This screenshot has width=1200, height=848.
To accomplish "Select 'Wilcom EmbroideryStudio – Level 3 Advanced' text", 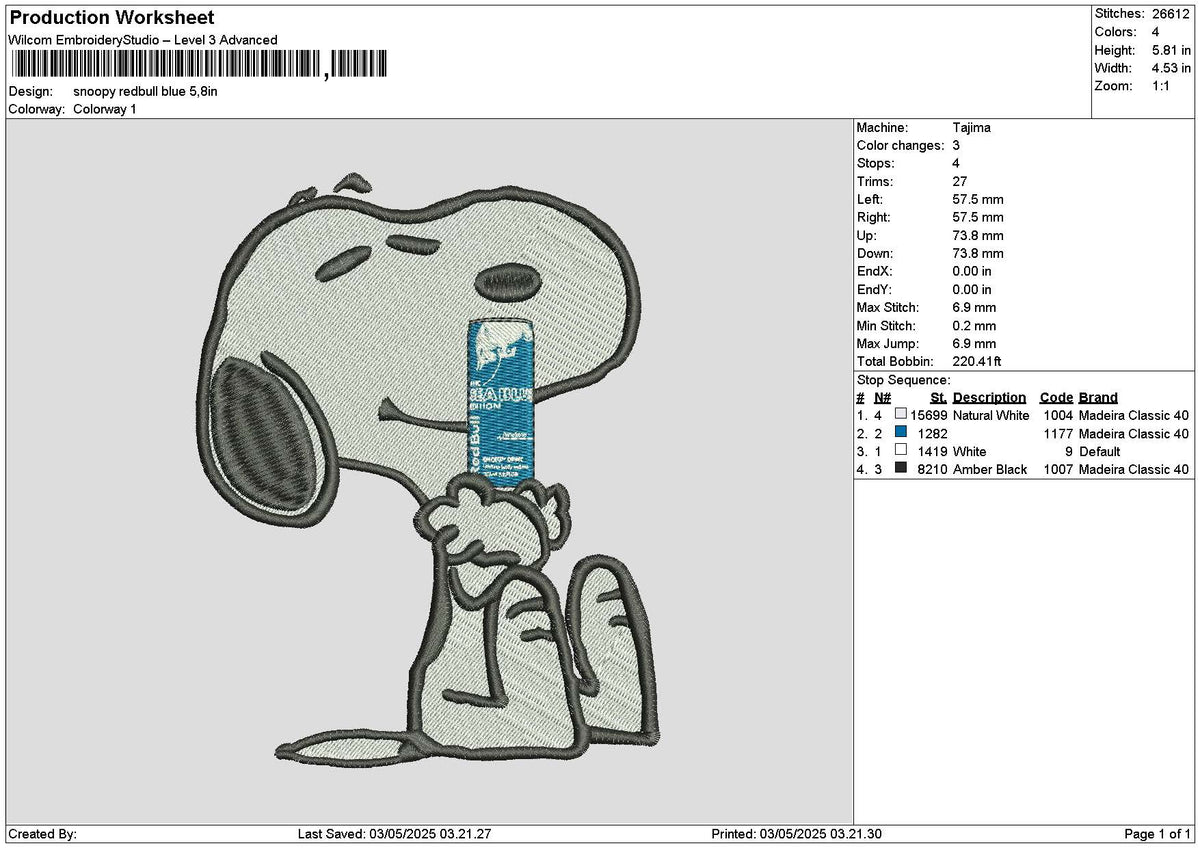I will click(x=143, y=40).
